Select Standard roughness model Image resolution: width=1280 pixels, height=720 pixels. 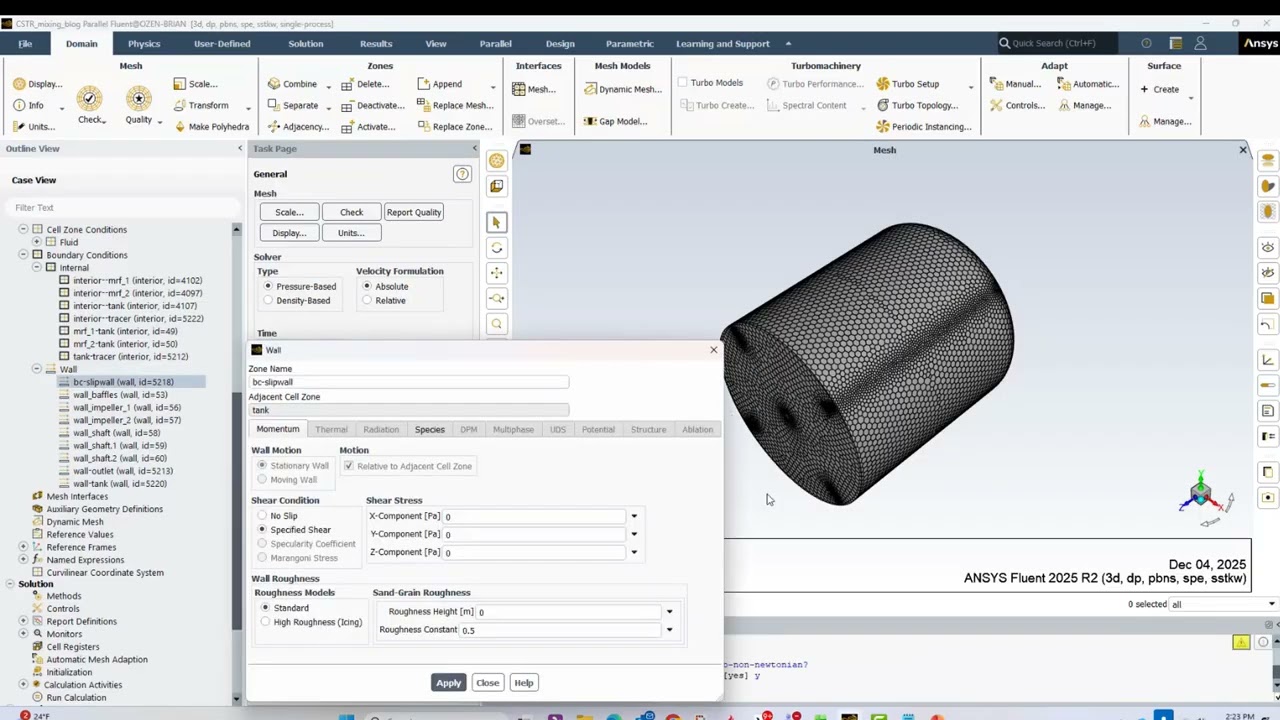pyautogui.click(x=265, y=608)
